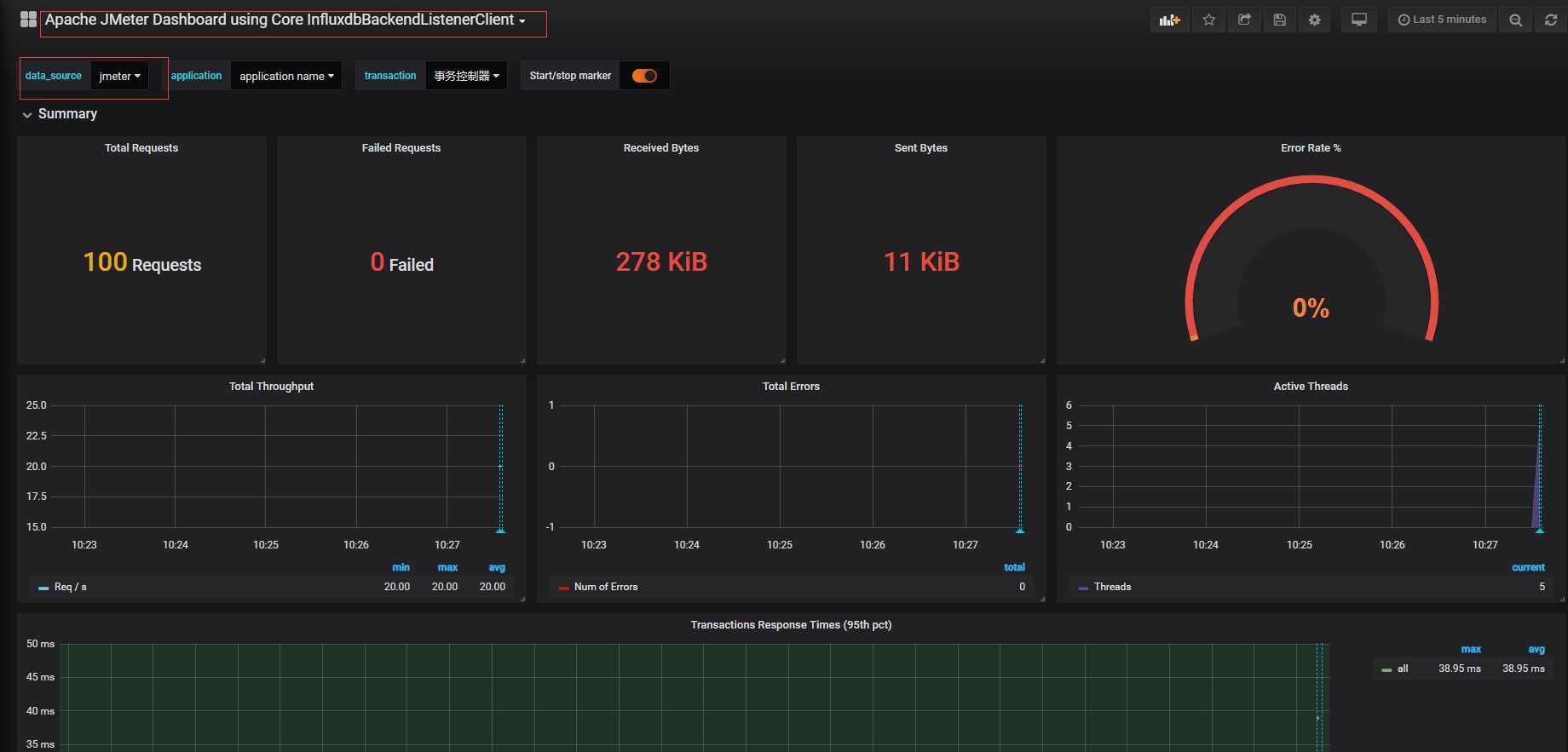The image size is (1568, 752).
Task: Click the Add panel icon
Action: [x=1169, y=20]
